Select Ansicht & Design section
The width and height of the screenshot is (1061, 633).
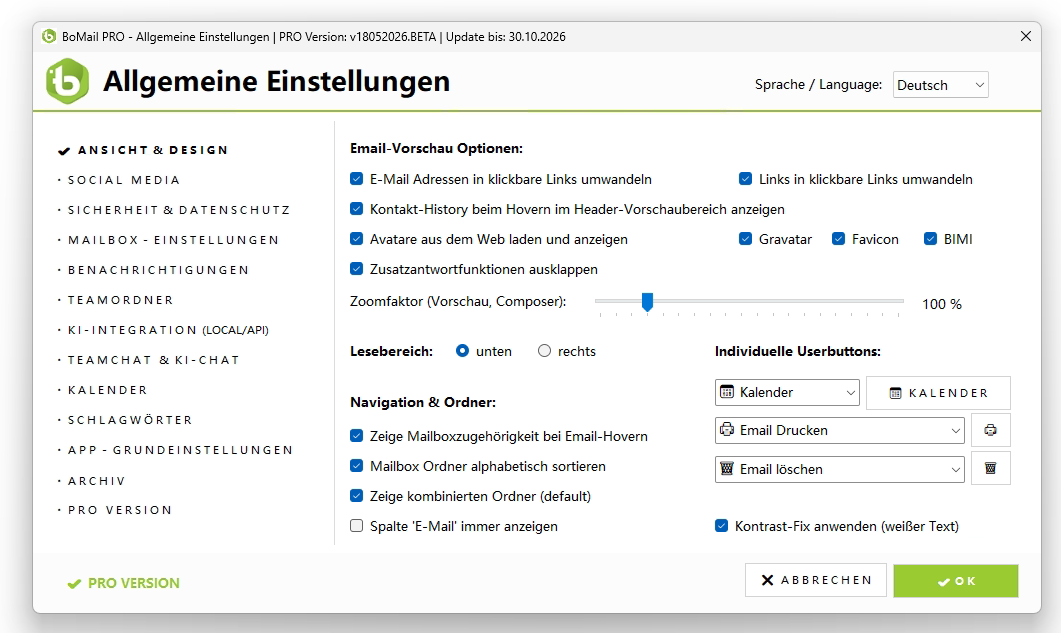(153, 150)
